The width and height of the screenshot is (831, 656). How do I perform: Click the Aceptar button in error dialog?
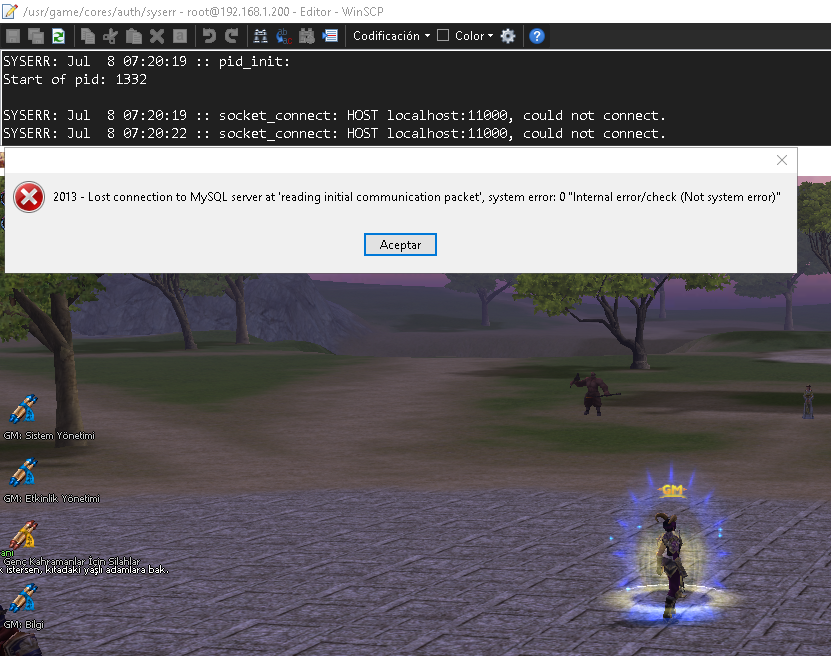(400, 244)
